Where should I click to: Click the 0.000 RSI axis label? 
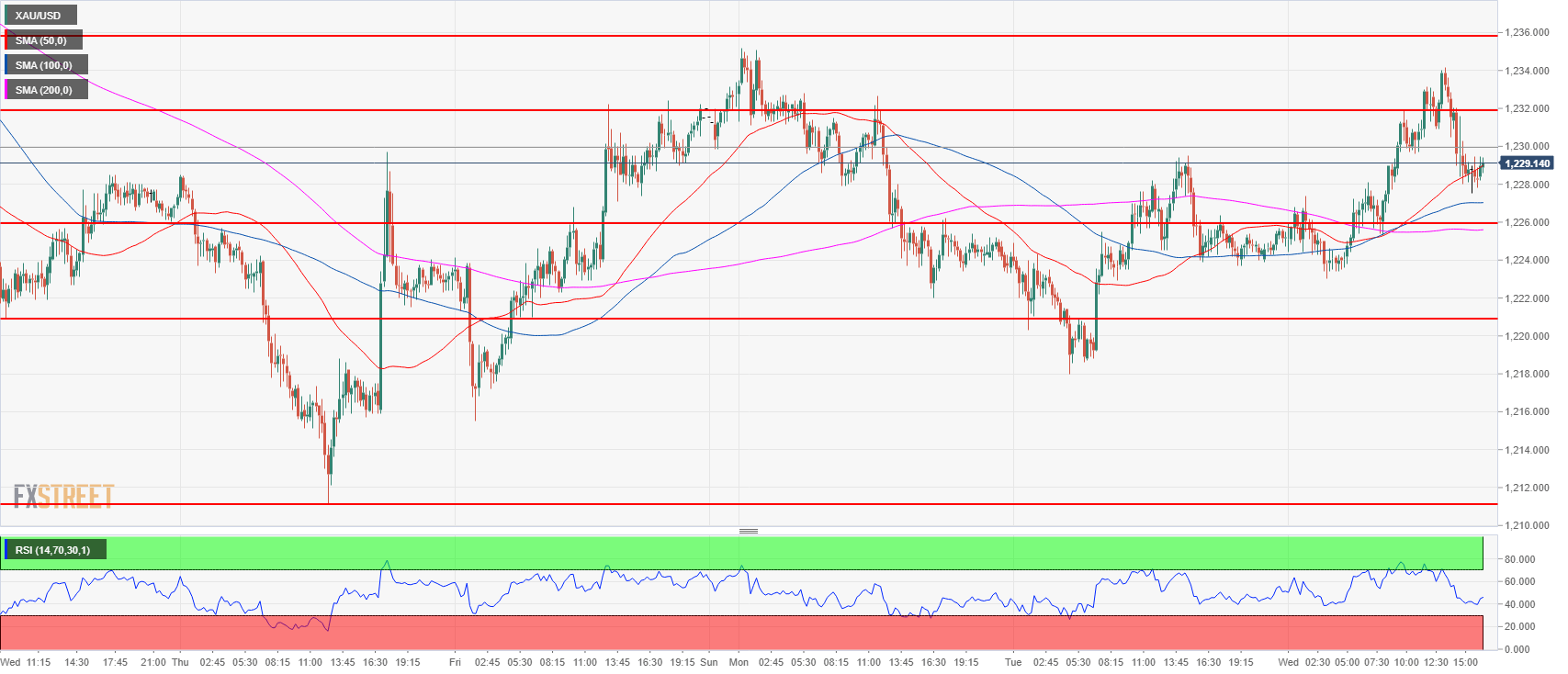point(1517,649)
